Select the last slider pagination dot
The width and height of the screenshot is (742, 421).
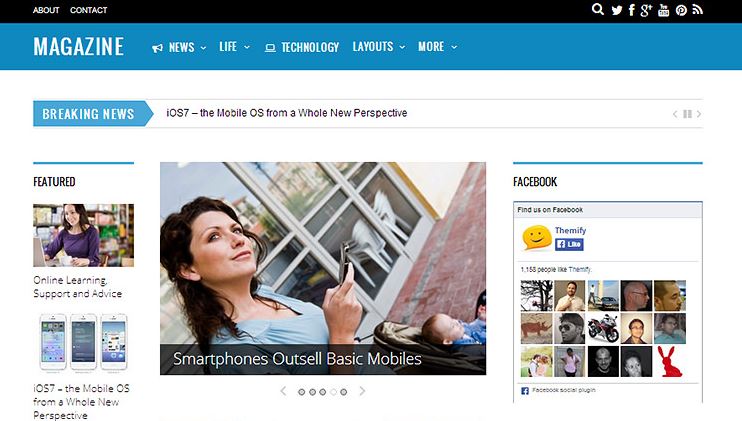344,392
